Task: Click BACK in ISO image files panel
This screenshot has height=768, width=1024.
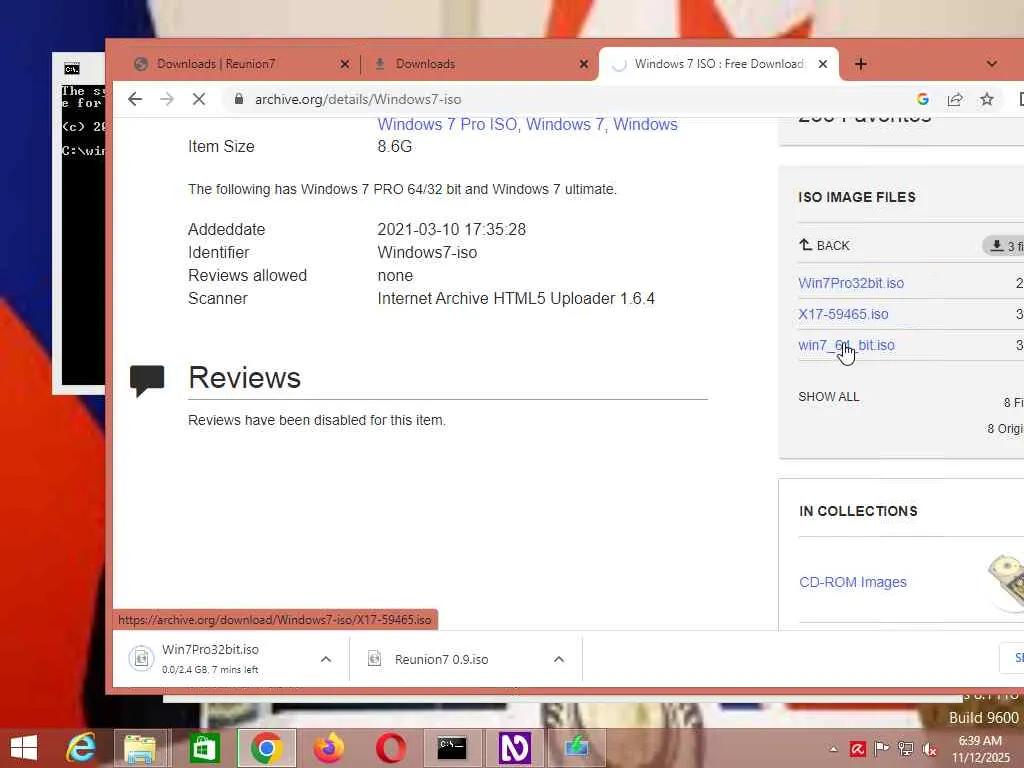Action: pyautogui.click(x=824, y=246)
